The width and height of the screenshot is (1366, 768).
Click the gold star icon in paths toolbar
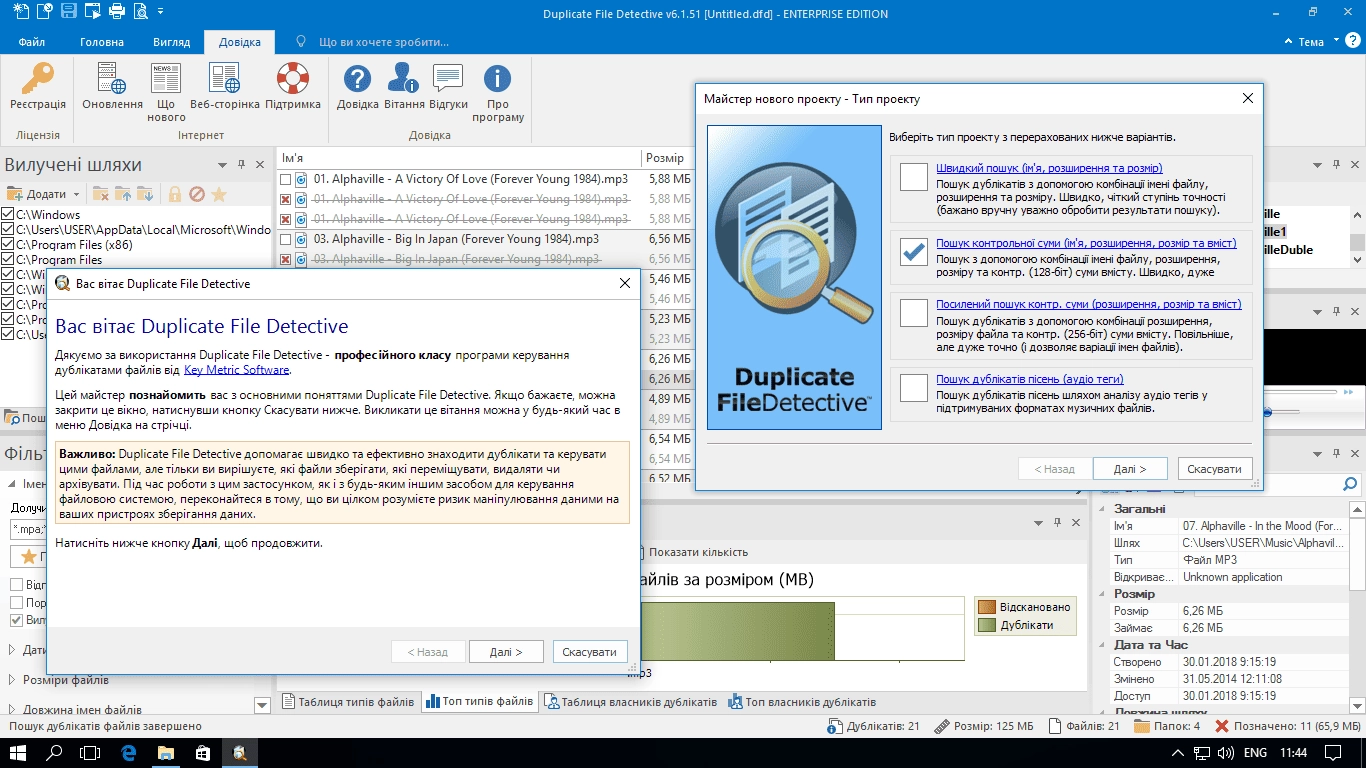[x=219, y=194]
